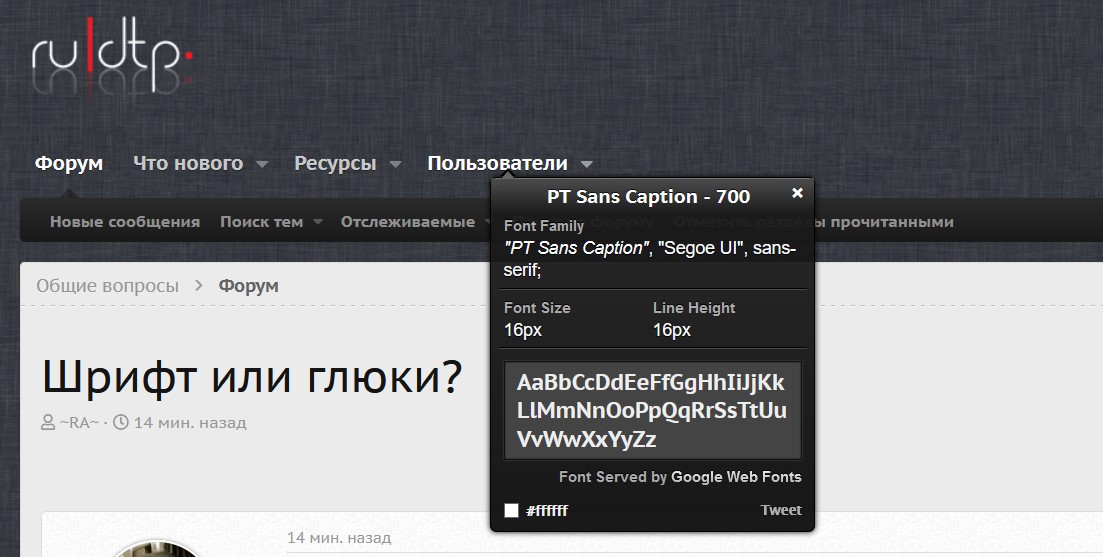Expand the Ресурсы dropdown arrow
This screenshot has height=557, width=1103.
coord(395,165)
